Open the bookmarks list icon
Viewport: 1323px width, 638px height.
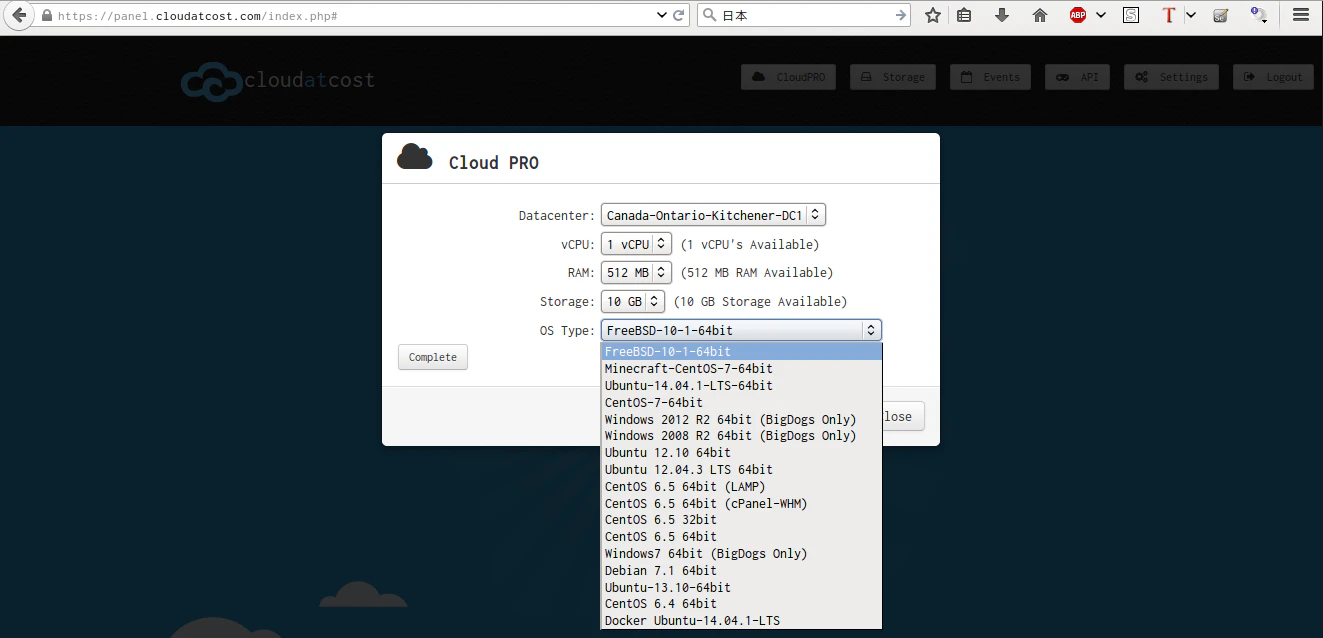click(x=964, y=16)
